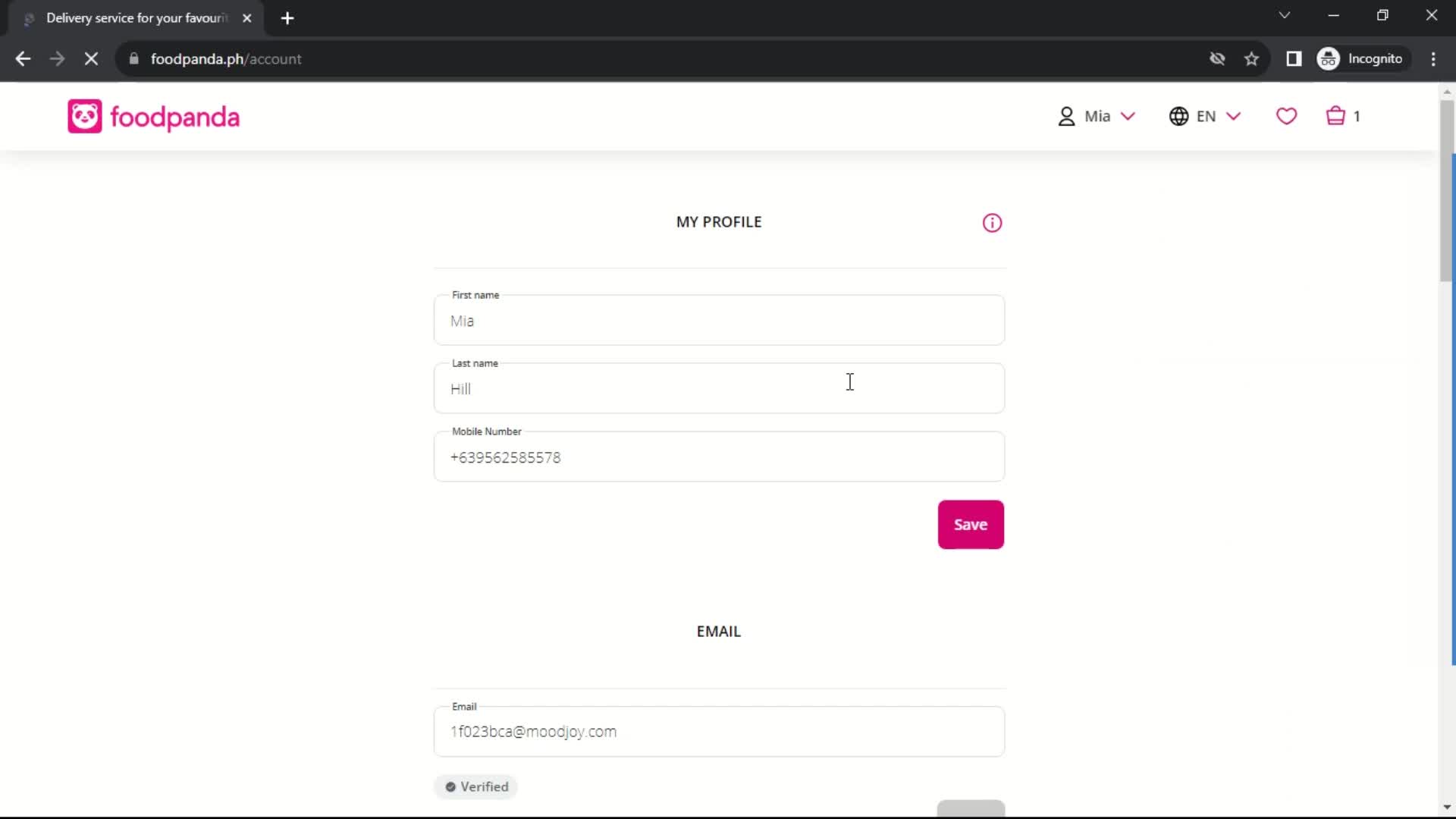The width and height of the screenshot is (1456, 819).
Task: Open the Mia account menu
Action: coord(1097,116)
